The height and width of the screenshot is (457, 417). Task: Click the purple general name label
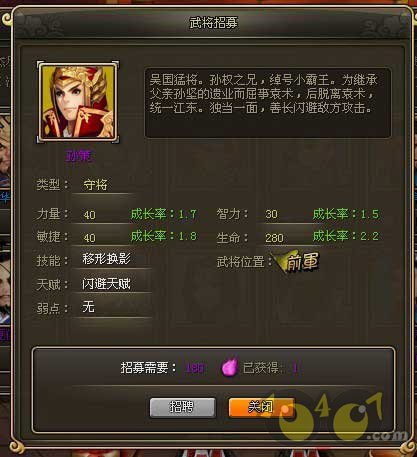78,156
